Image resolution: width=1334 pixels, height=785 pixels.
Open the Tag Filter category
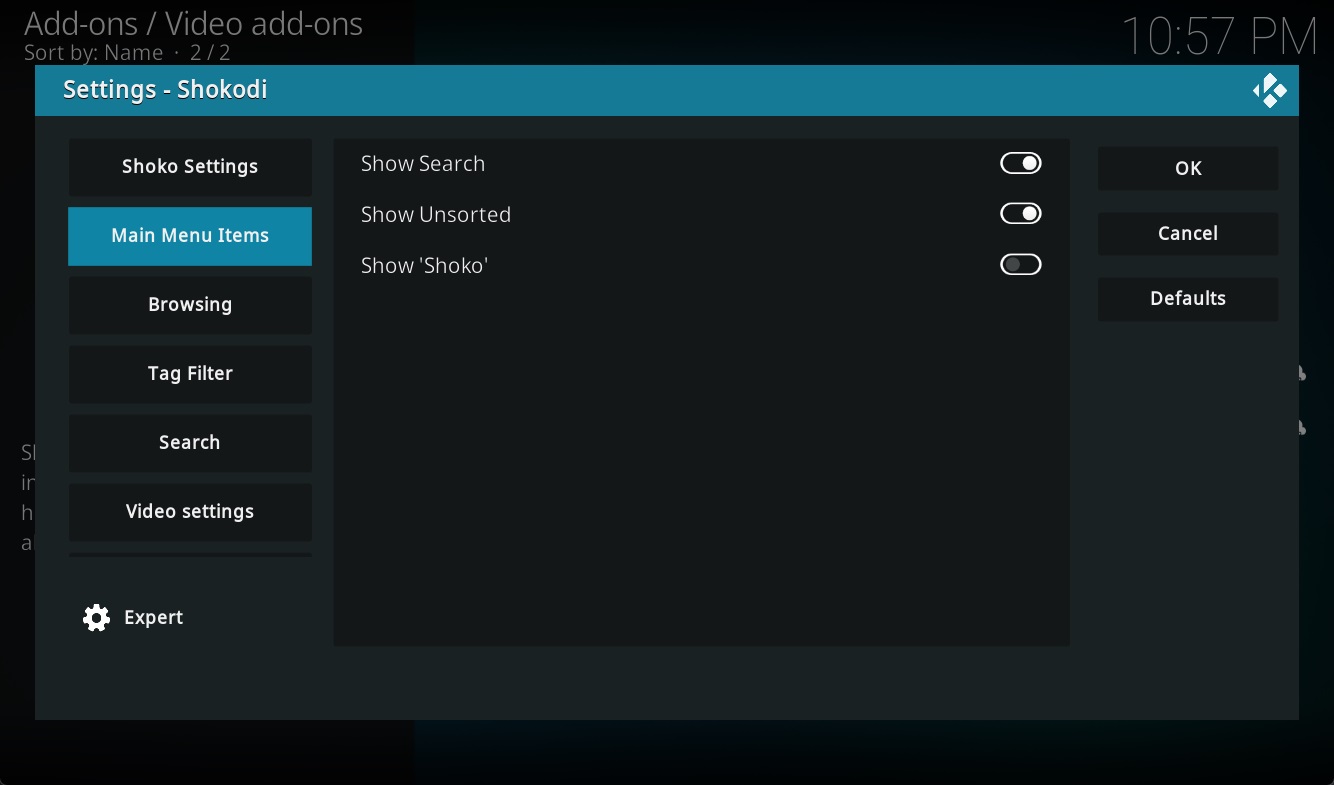pos(190,374)
